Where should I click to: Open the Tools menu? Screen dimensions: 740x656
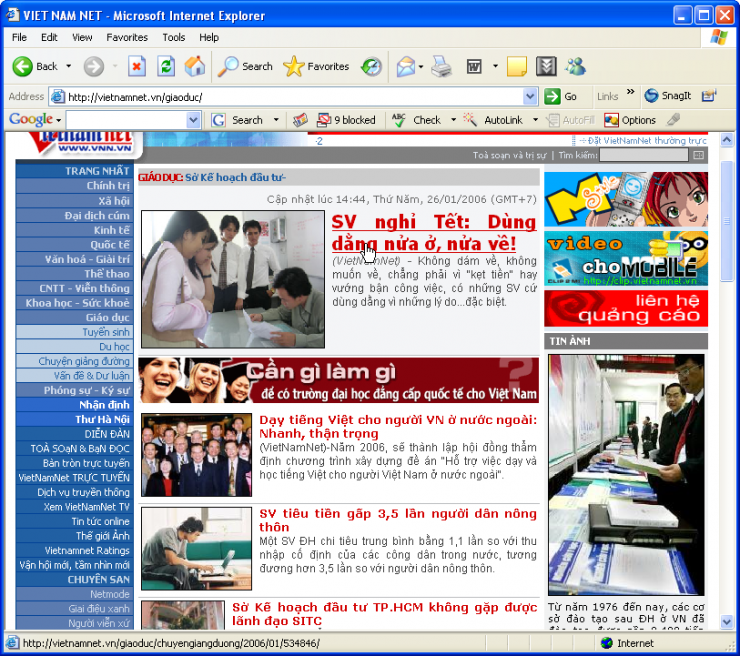pos(174,37)
